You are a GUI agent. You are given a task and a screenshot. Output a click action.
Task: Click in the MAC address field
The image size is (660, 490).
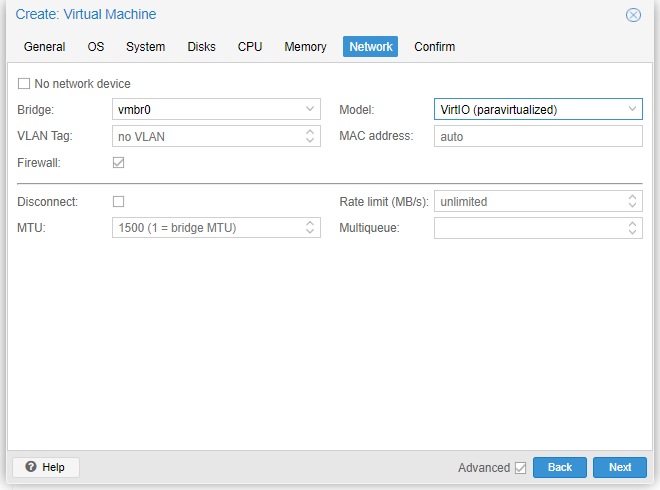click(x=538, y=136)
